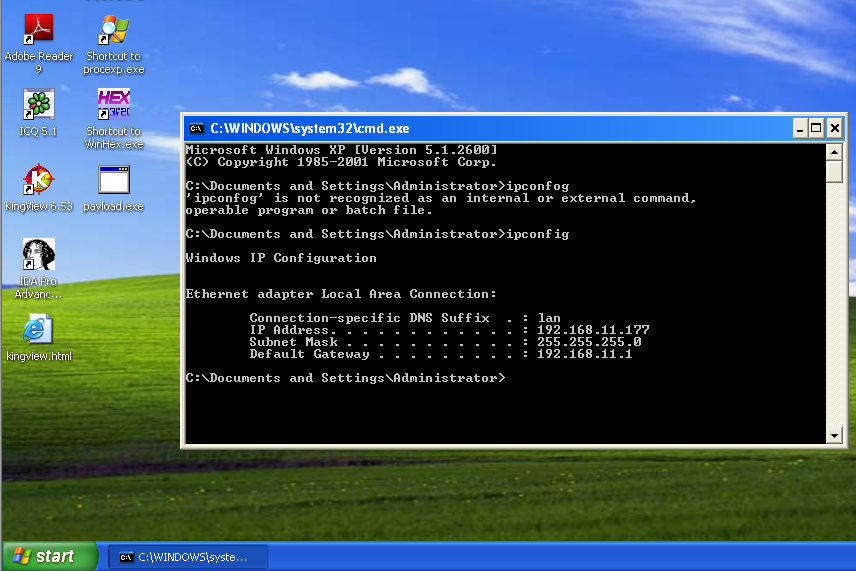856x571 pixels.
Task: Maximize the cmd.exe window
Action: (x=816, y=128)
